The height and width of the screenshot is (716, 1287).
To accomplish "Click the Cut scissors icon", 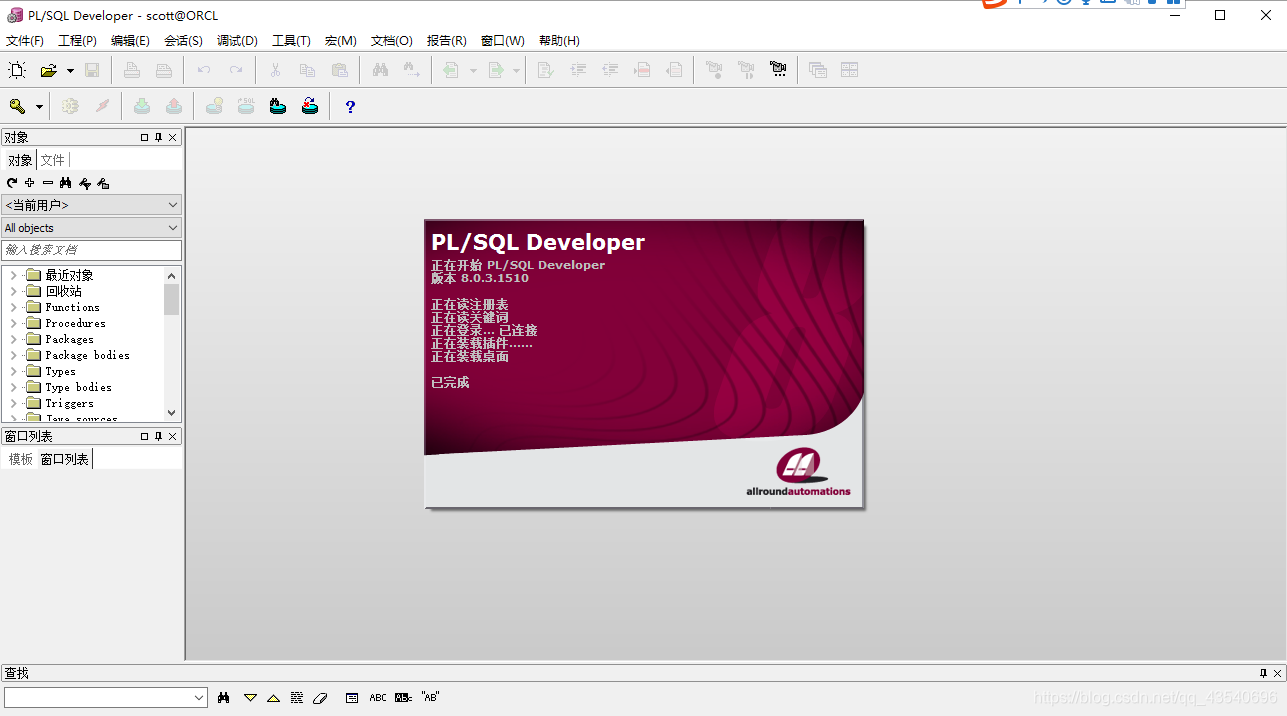I will 275,70.
